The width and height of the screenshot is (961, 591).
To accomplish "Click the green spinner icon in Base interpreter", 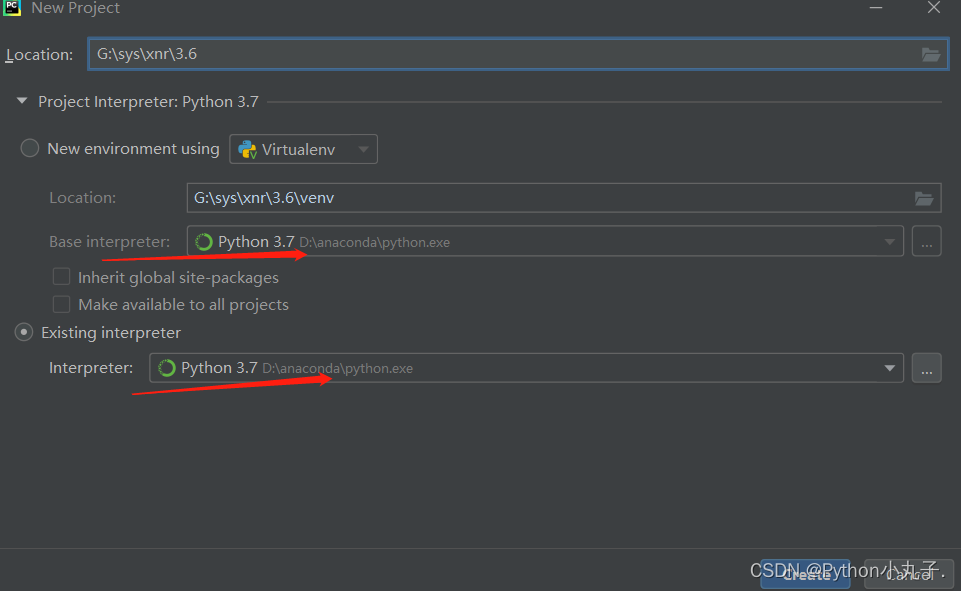I will point(203,242).
